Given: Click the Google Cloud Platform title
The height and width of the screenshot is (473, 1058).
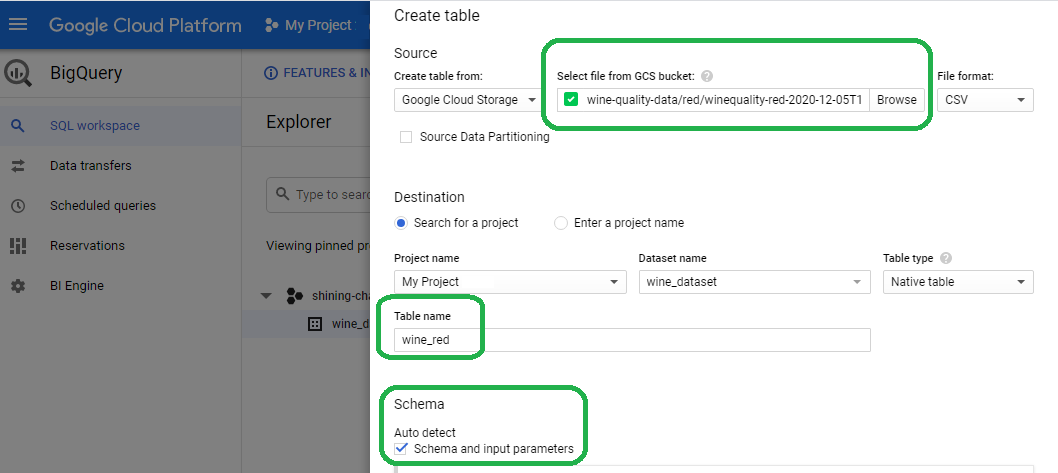Looking at the screenshot, I should coord(145,25).
